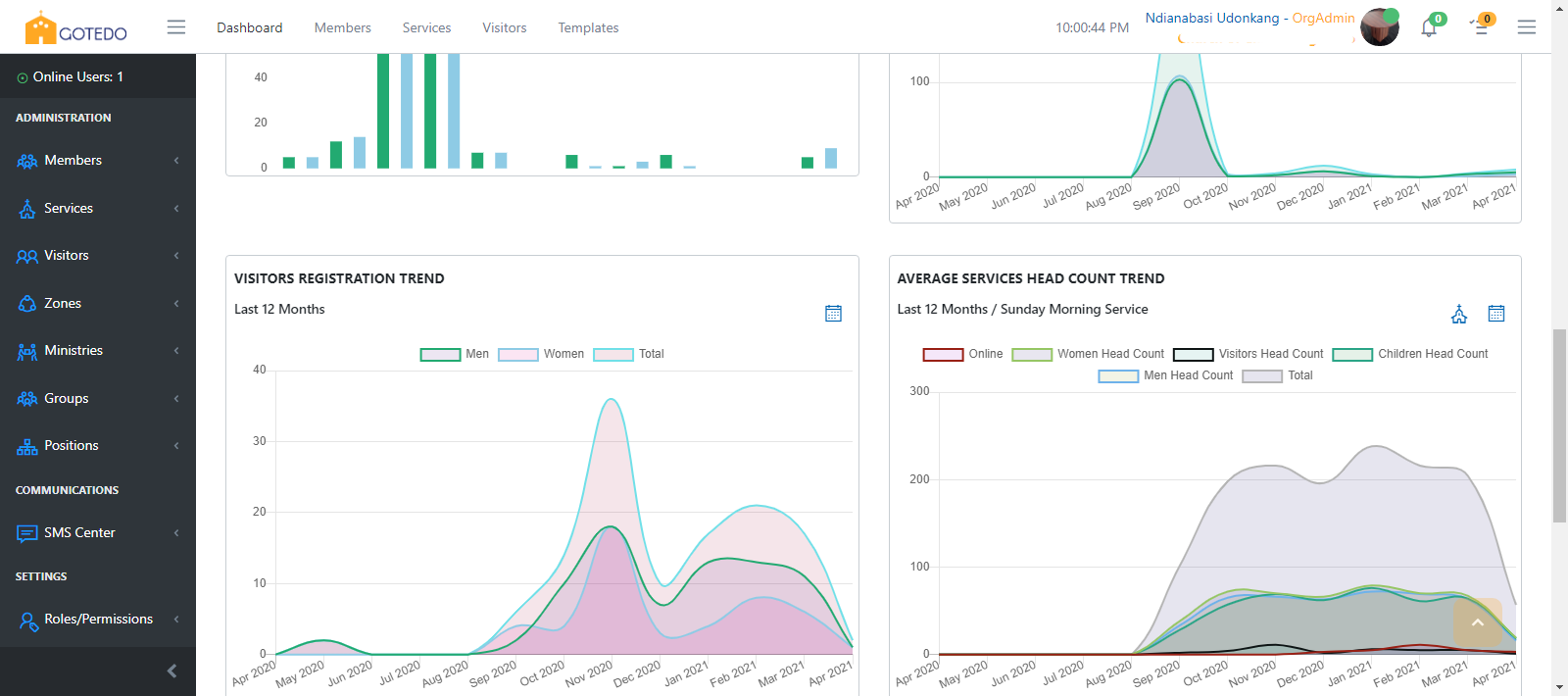This screenshot has width=1568, height=696.
Task: Click the hamburger menu icon beside GOTEDO logo
Action: pos(176,27)
